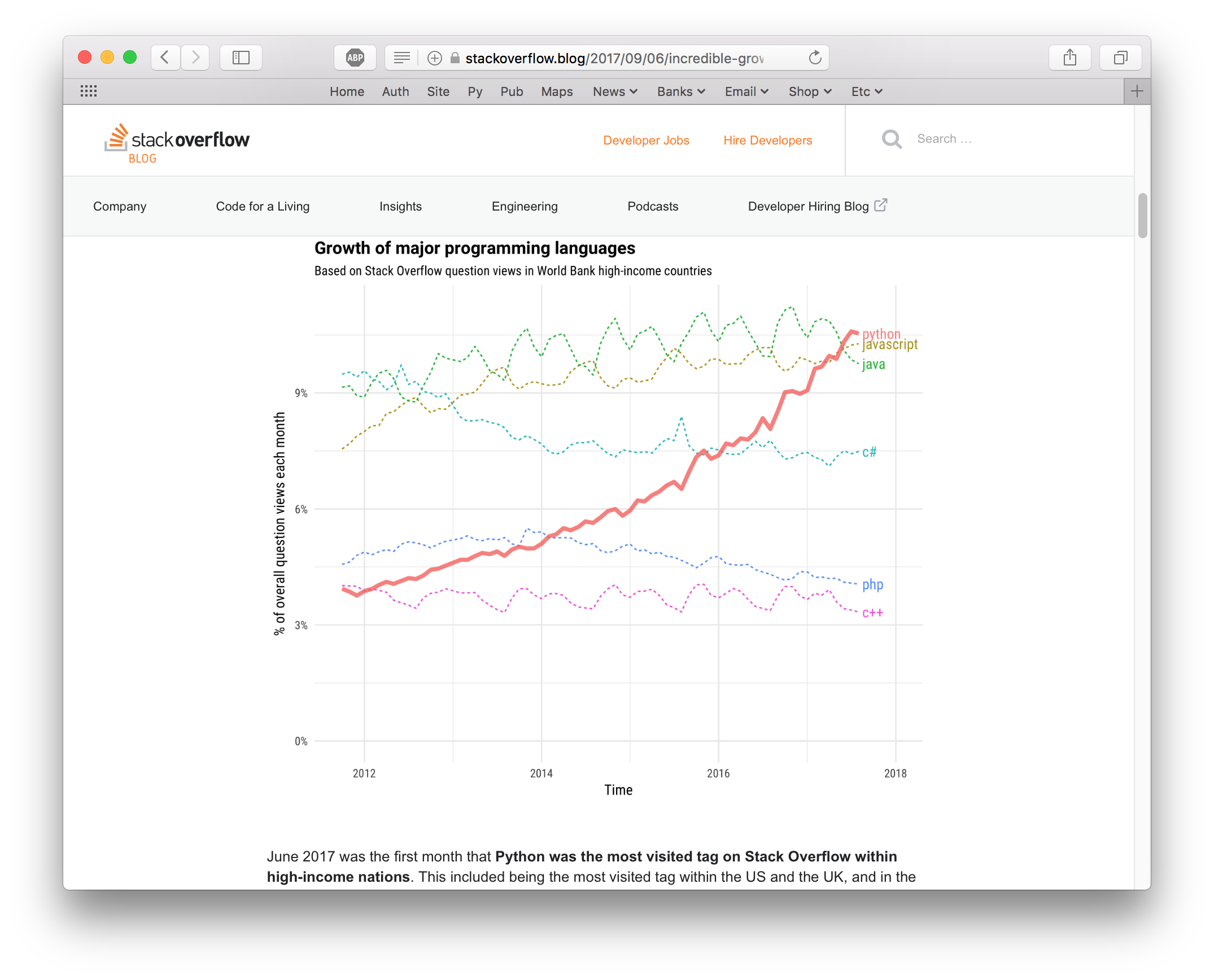
Task: Open the Shop bookmarks dropdown
Action: coord(810,91)
